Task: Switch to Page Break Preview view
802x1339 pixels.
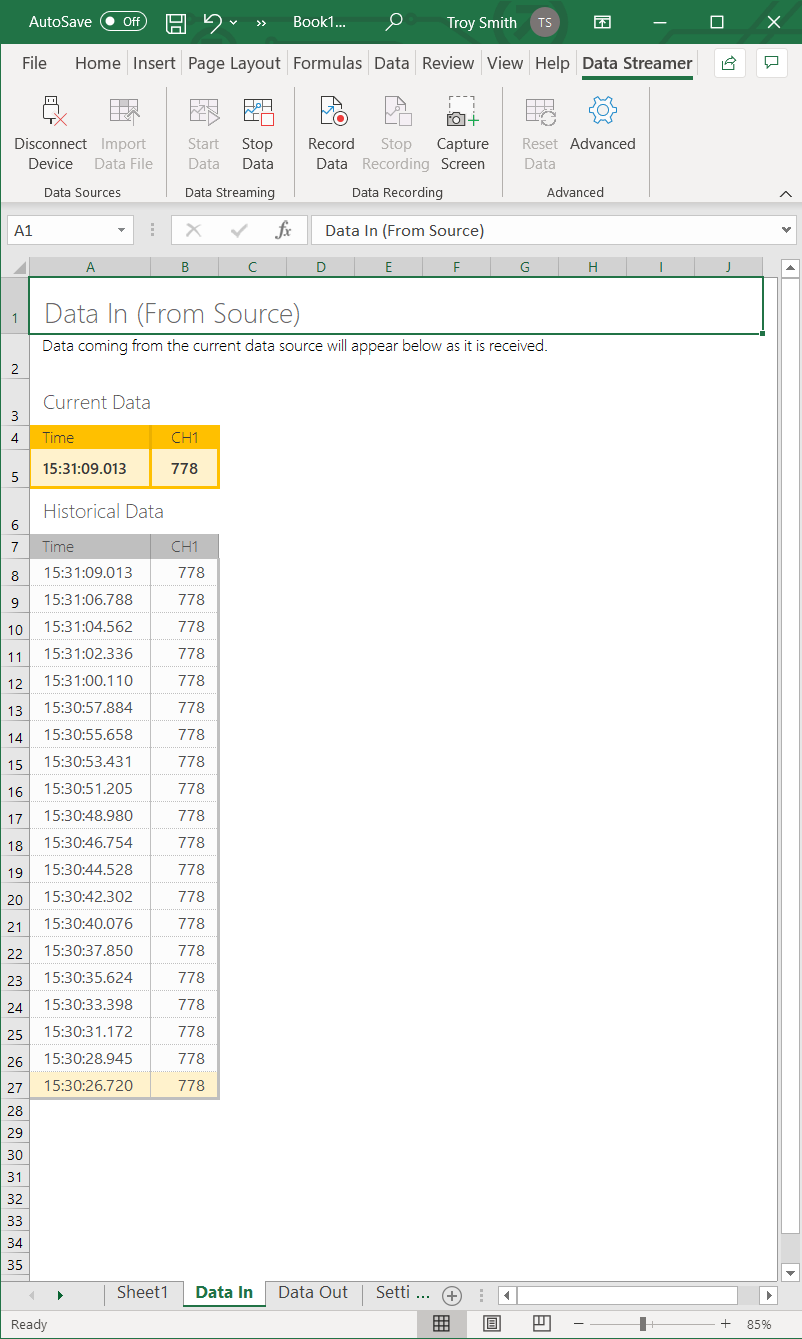Action: coord(541,1324)
